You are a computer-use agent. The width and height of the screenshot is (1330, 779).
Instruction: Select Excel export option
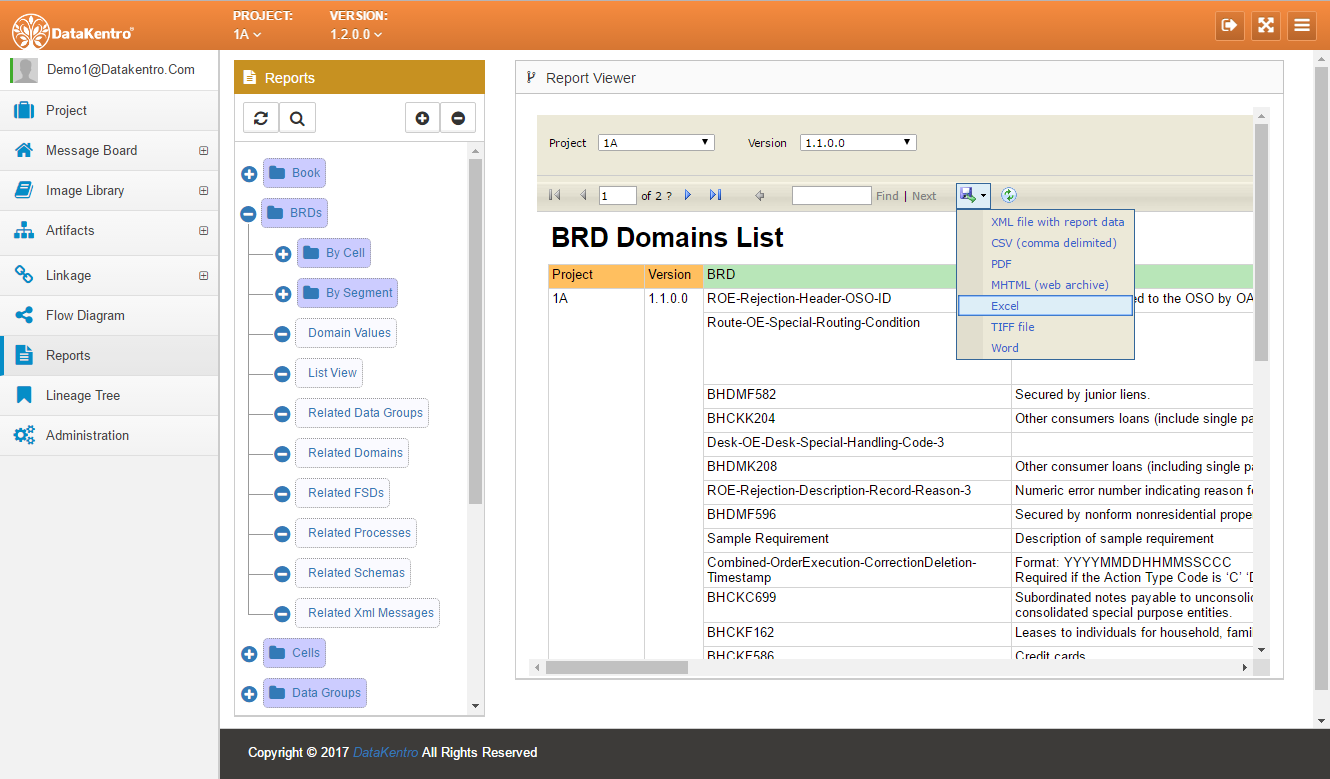point(1045,306)
